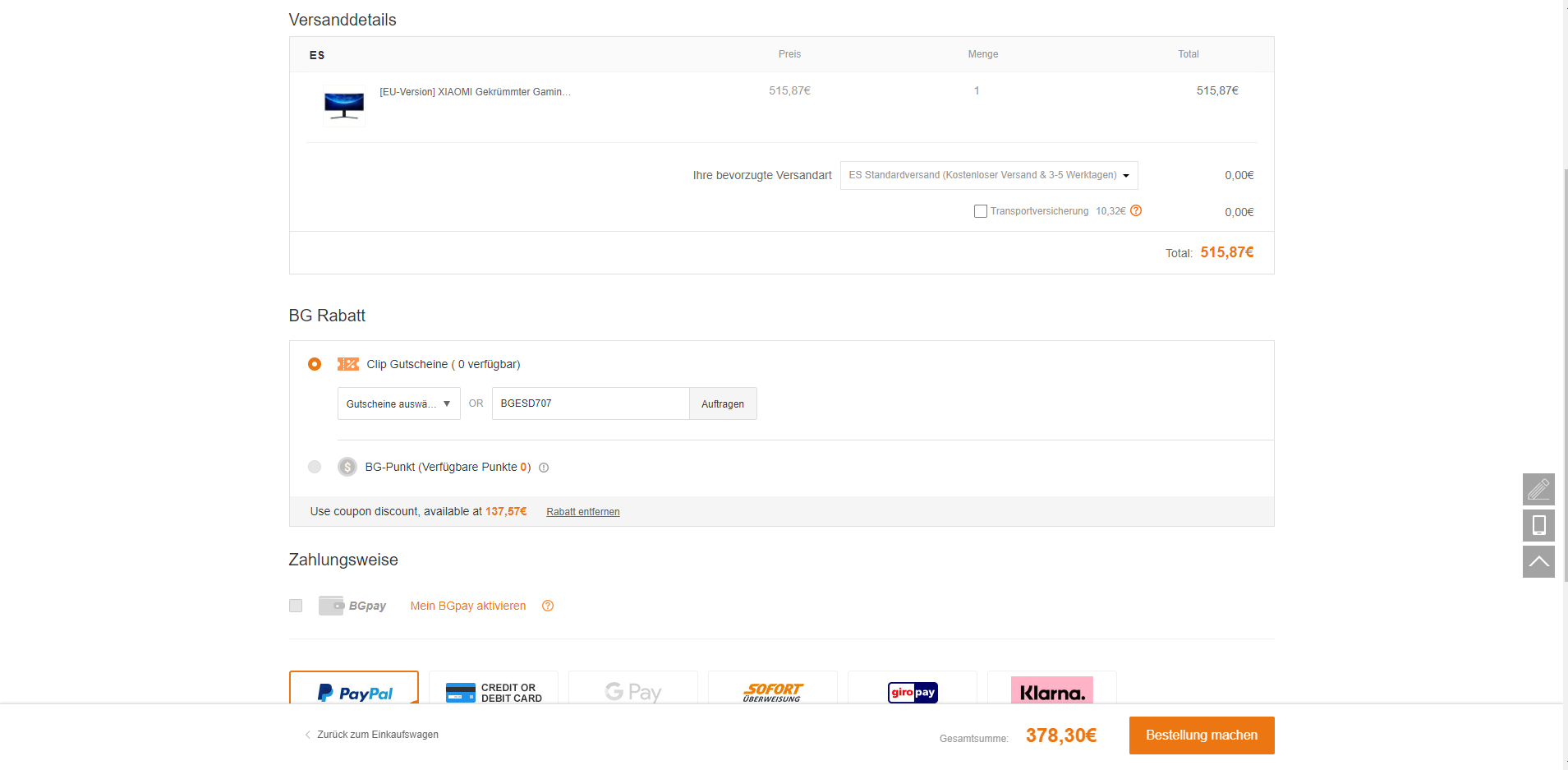
Task: Click the coupon ticket icon
Action: 348,364
